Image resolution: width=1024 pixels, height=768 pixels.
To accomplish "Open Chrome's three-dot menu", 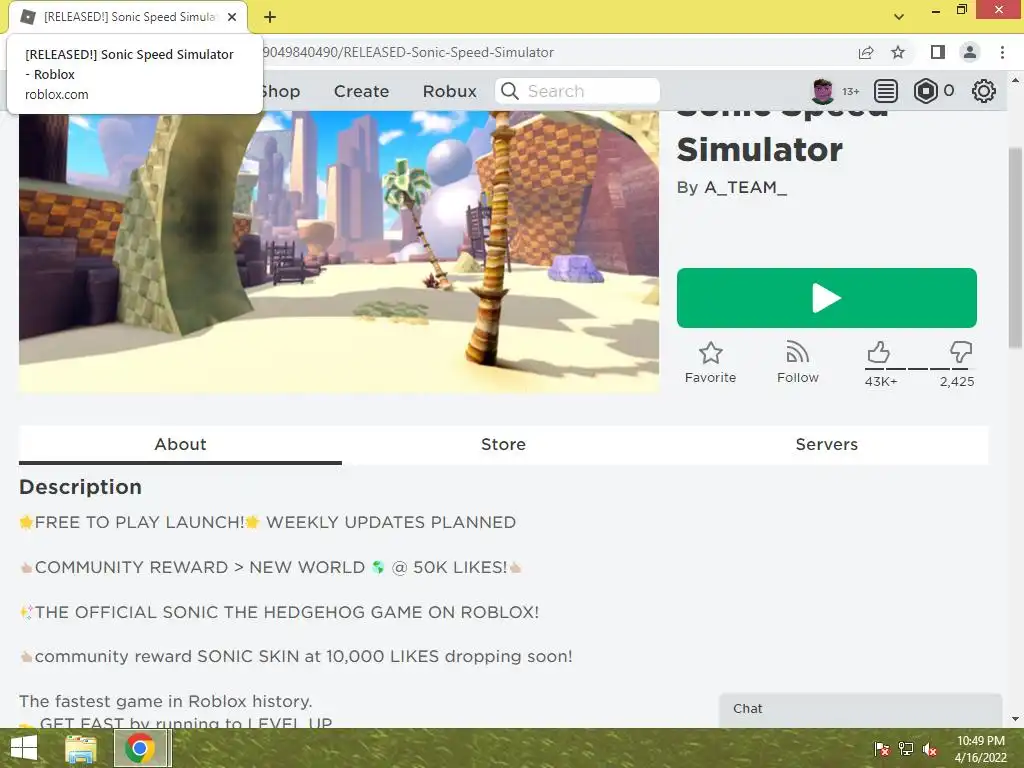I will (1002, 52).
